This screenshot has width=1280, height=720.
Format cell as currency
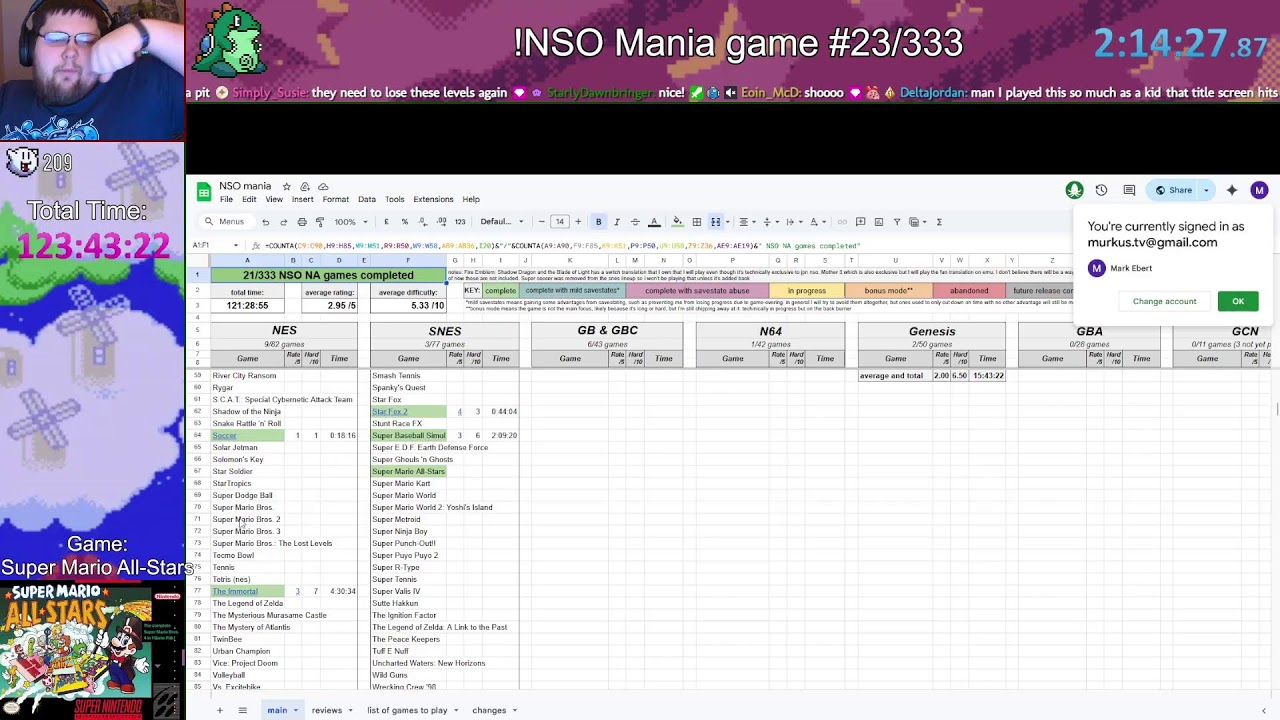[x=386, y=222]
